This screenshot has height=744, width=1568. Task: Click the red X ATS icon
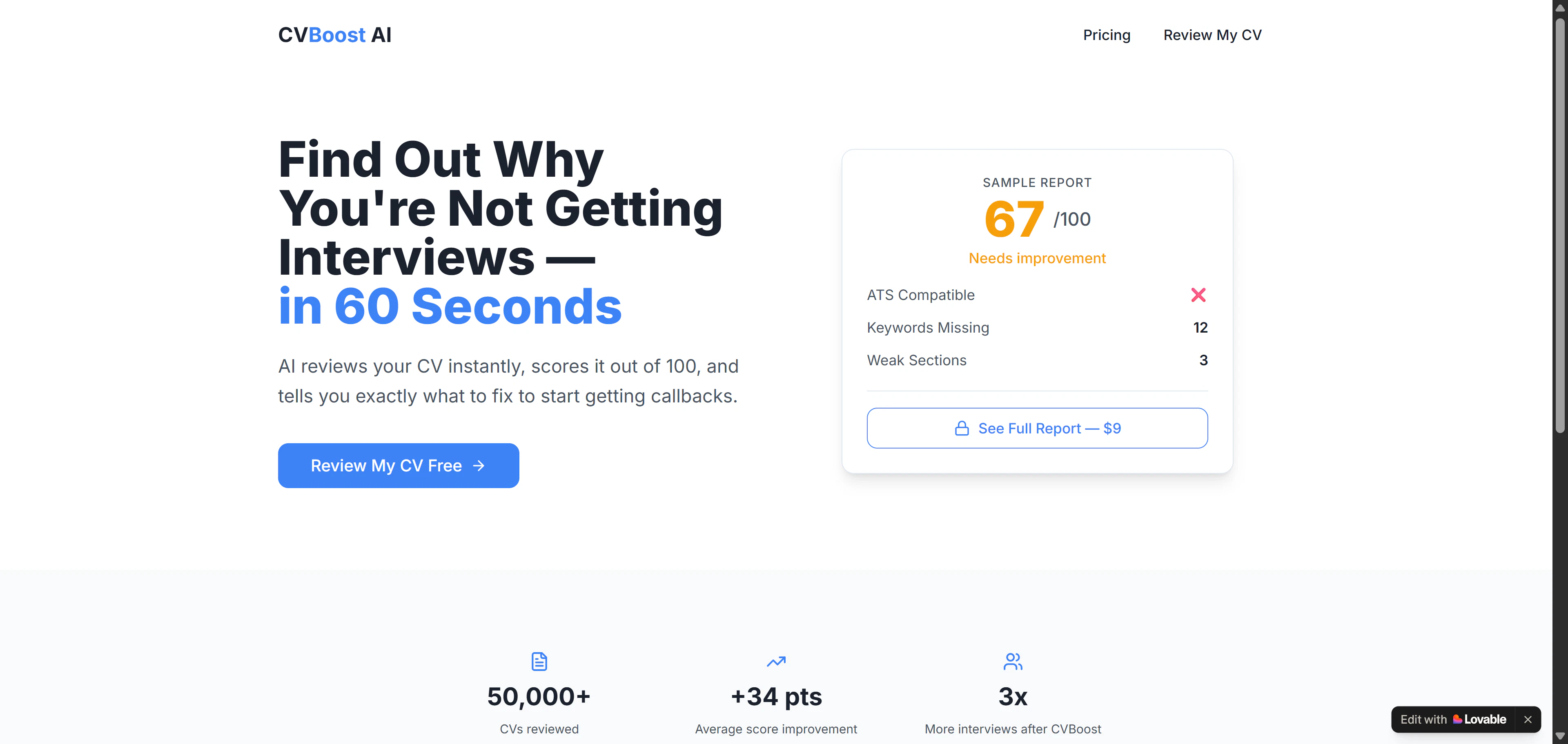click(1198, 295)
